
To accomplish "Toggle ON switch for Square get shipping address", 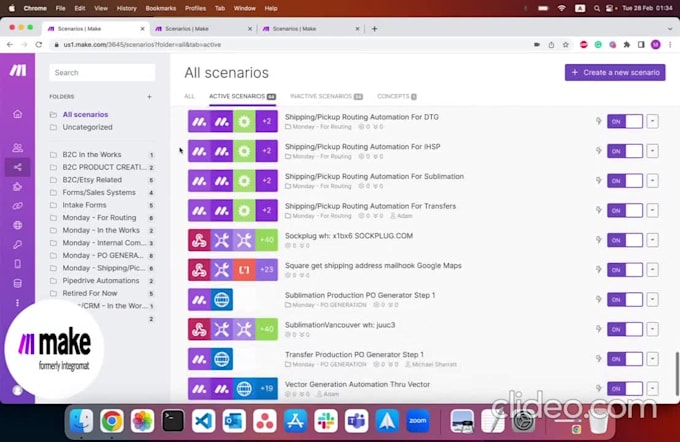I will pos(624,270).
